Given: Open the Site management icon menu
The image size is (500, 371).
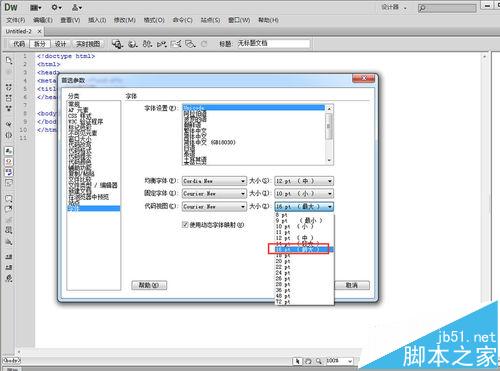Looking at the screenshot, I should (x=77, y=7).
